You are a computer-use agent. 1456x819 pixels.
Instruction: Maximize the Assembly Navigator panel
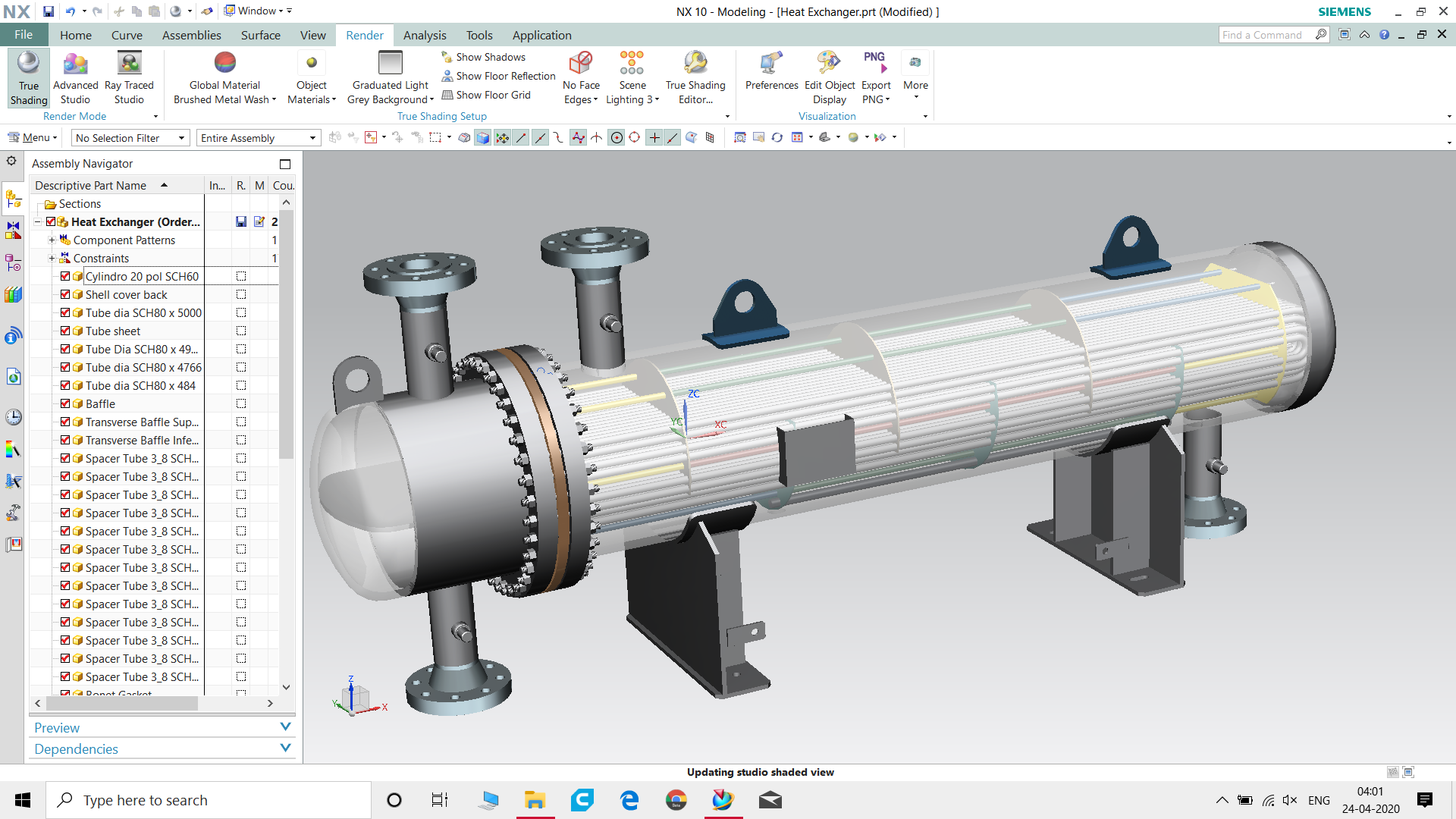[285, 164]
